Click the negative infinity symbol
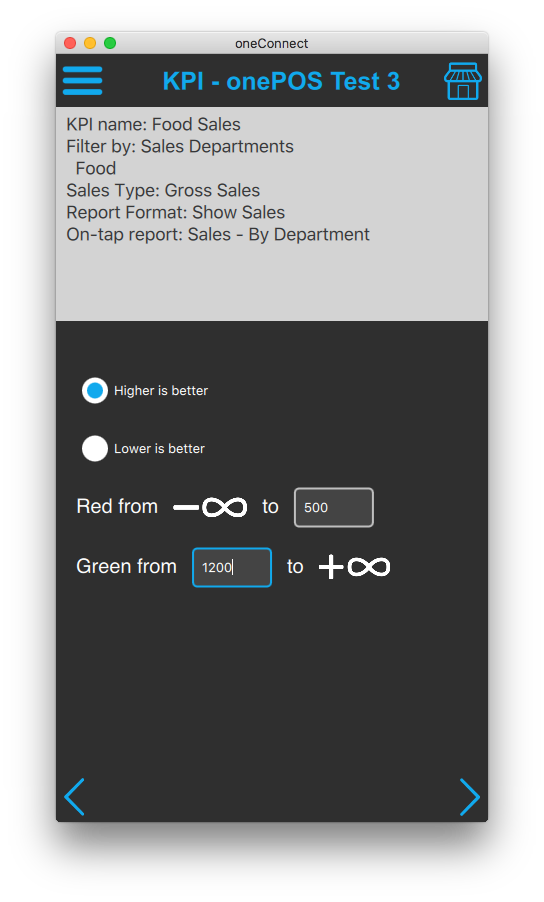The width and height of the screenshot is (544, 902). 210,507
